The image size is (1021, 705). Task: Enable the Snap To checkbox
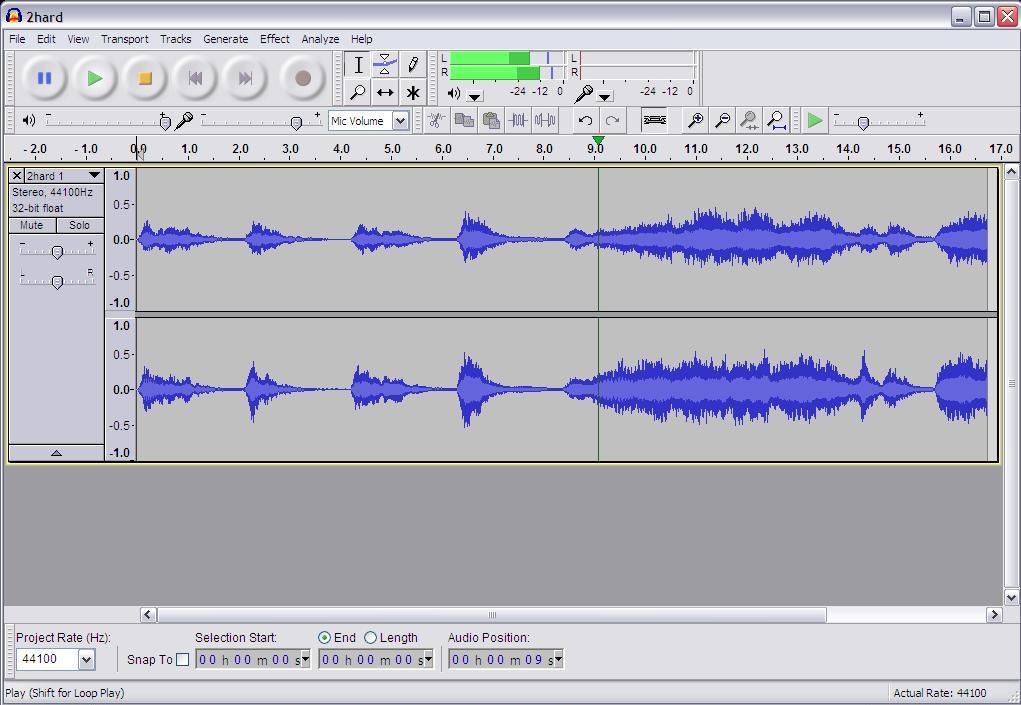pos(182,659)
